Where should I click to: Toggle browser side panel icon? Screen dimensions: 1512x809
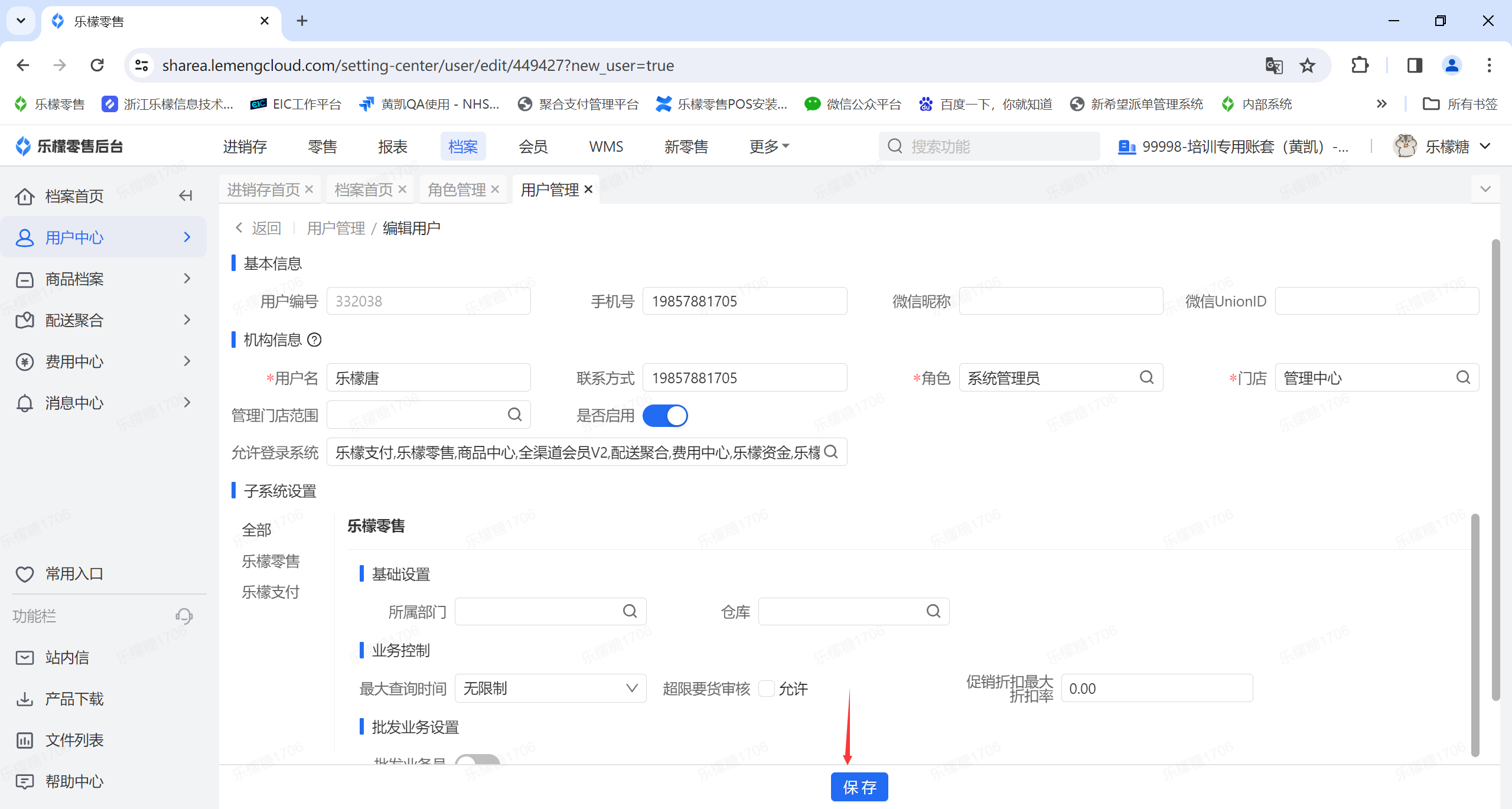pos(1415,65)
